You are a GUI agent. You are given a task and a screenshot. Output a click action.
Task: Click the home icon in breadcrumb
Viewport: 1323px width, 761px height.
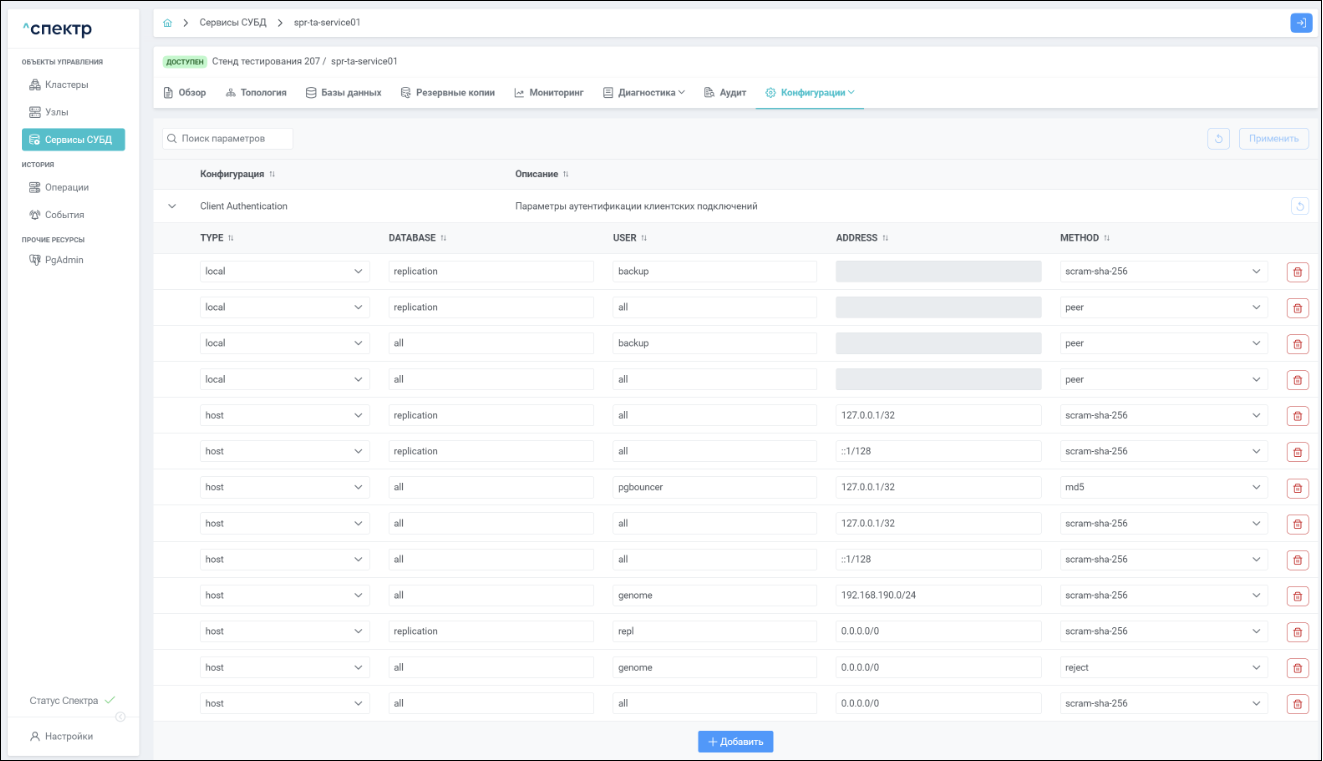pyautogui.click(x=168, y=23)
